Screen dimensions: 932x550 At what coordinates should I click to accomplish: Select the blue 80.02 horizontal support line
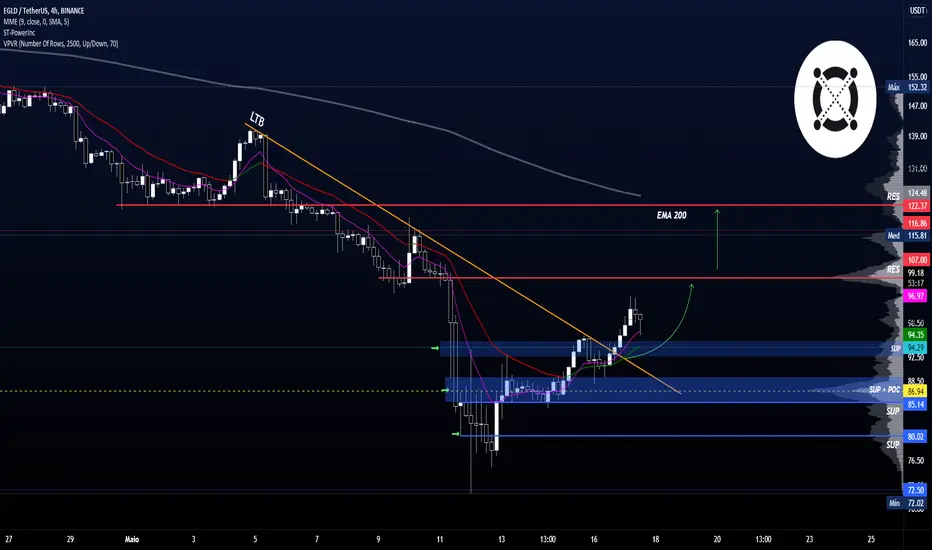681,436
